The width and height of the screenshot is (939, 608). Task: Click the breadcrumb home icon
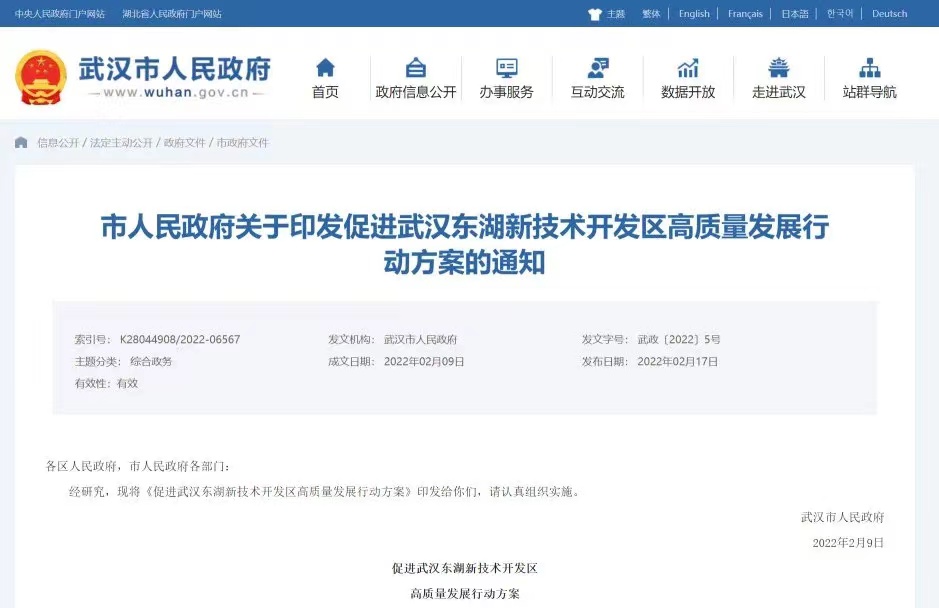(x=21, y=143)
